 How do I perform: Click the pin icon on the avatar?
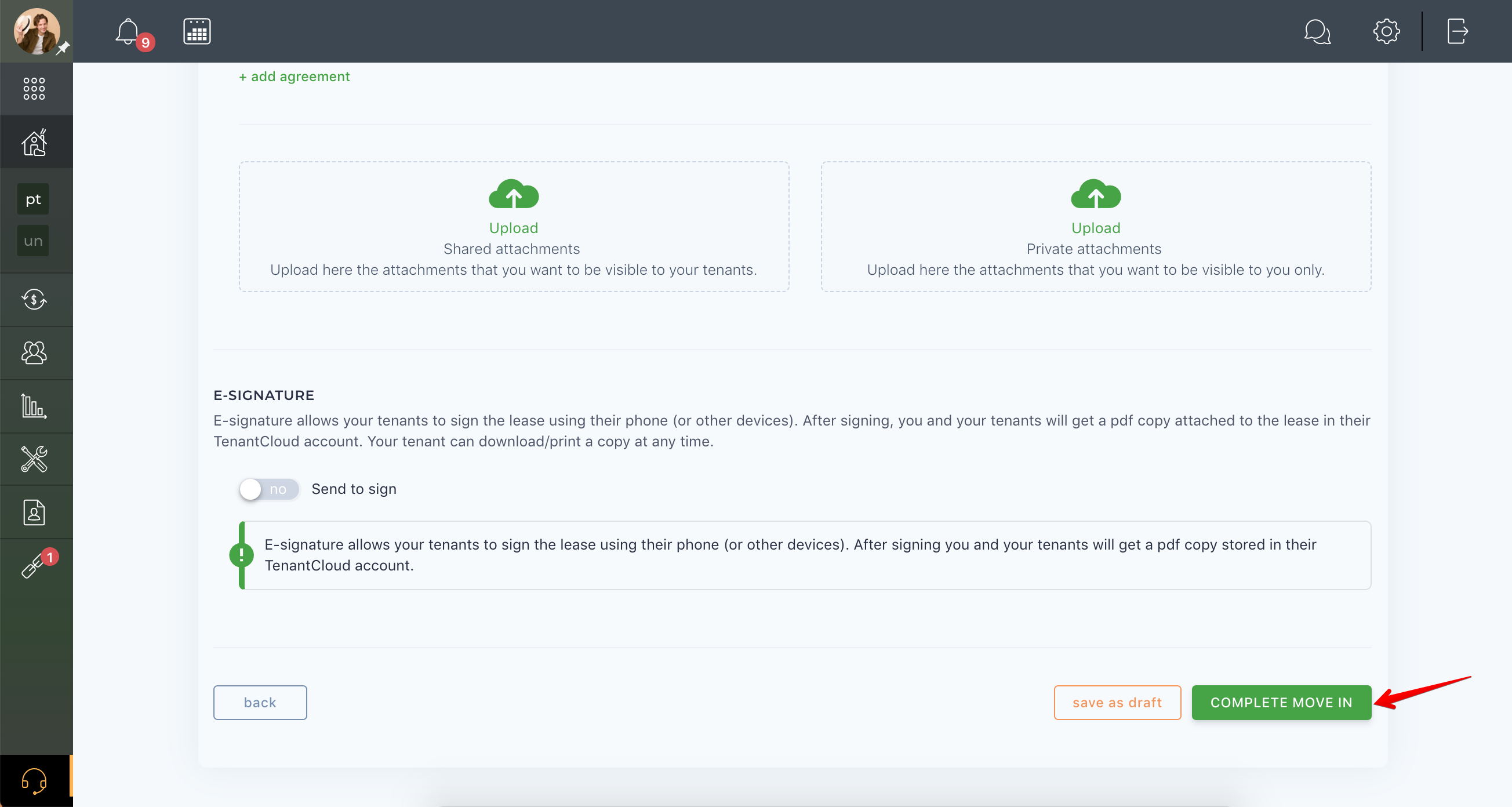[63, 48]
